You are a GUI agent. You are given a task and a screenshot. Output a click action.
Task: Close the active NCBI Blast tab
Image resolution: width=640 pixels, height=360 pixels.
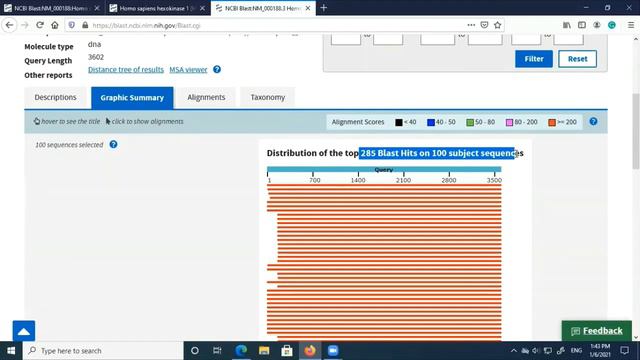point(308,8)
